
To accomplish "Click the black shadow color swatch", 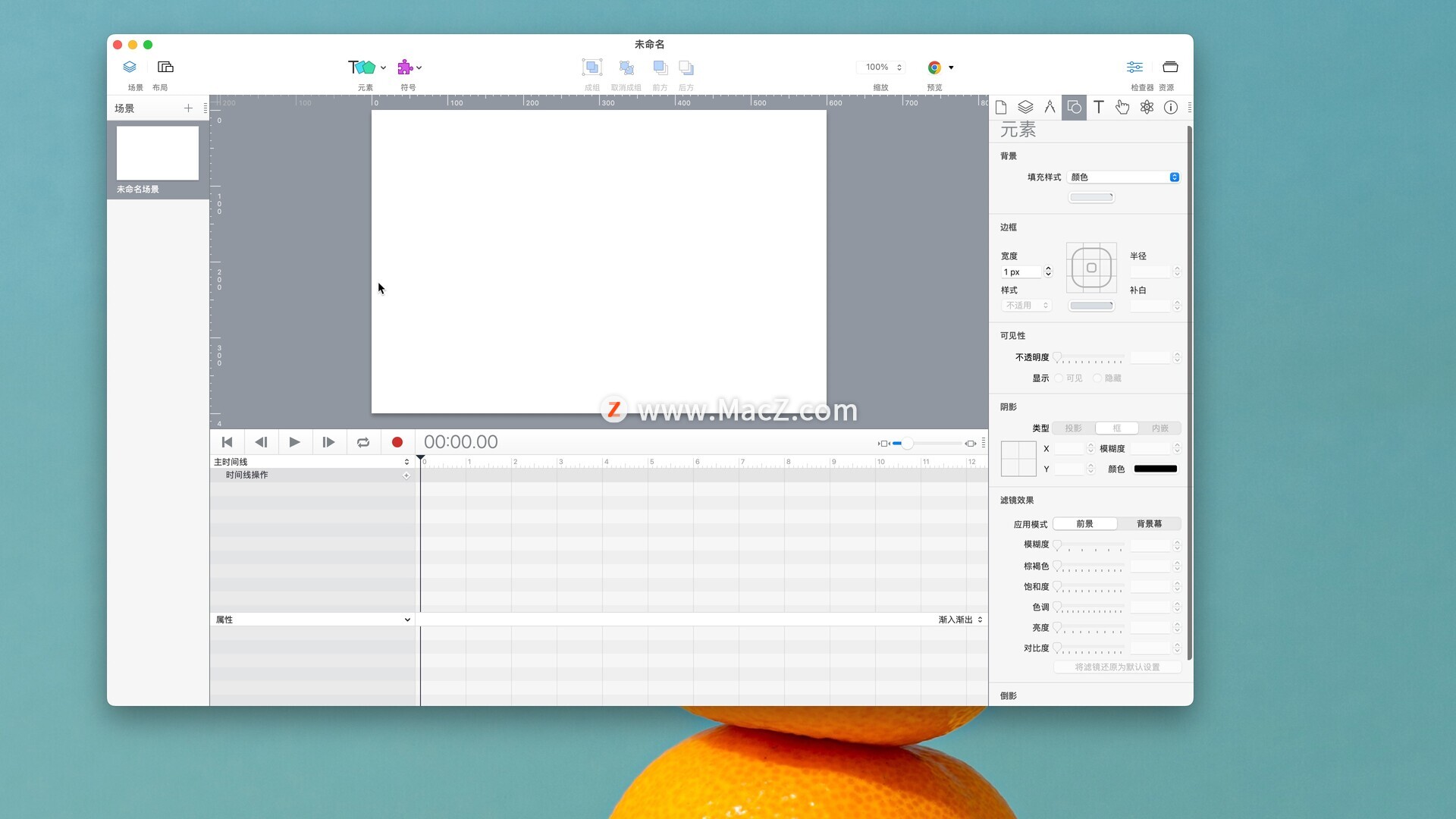I will click(x=1155, y=469).
